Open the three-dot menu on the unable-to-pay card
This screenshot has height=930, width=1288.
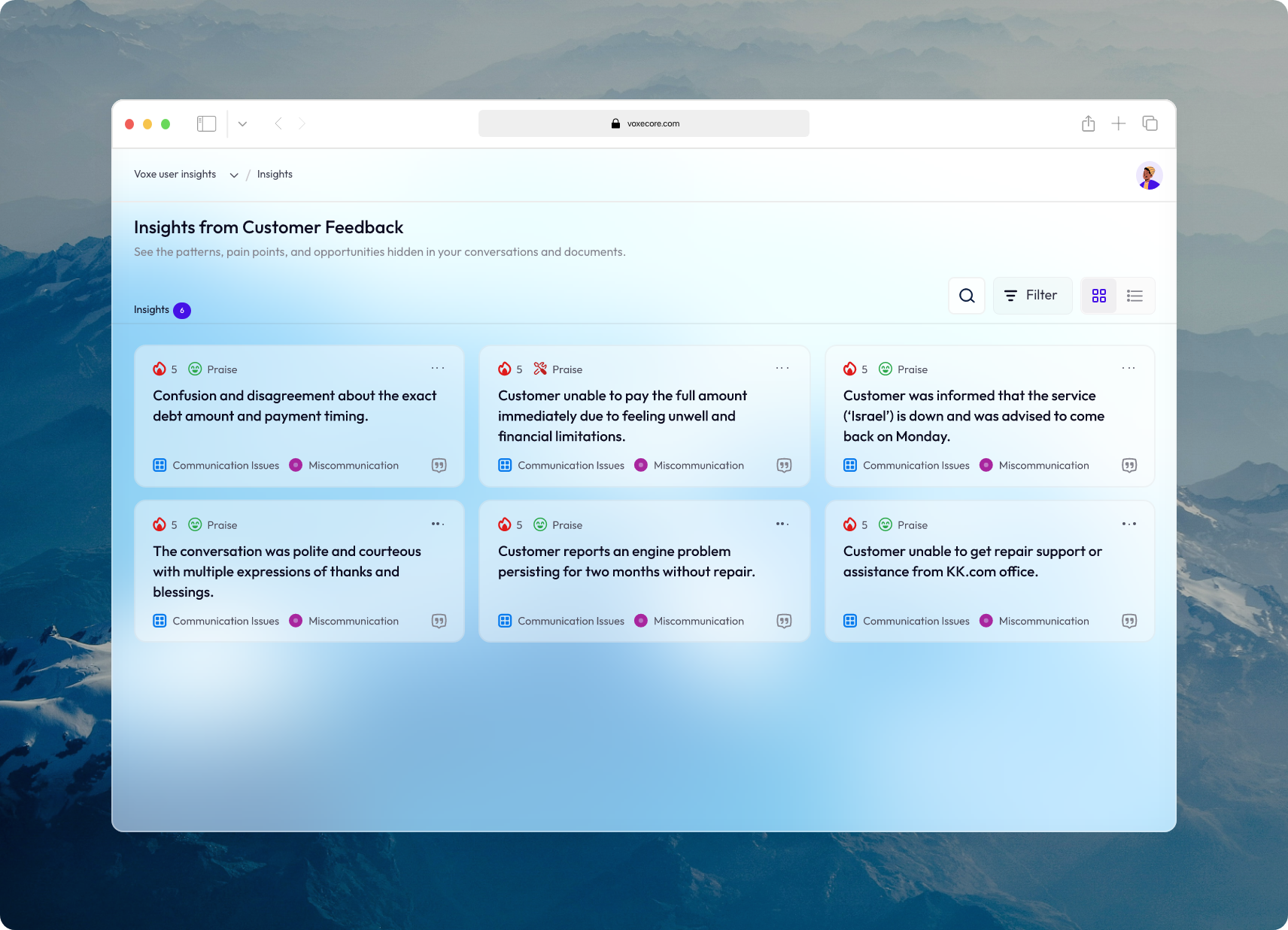pyautogui.click(x=782, y=368)
